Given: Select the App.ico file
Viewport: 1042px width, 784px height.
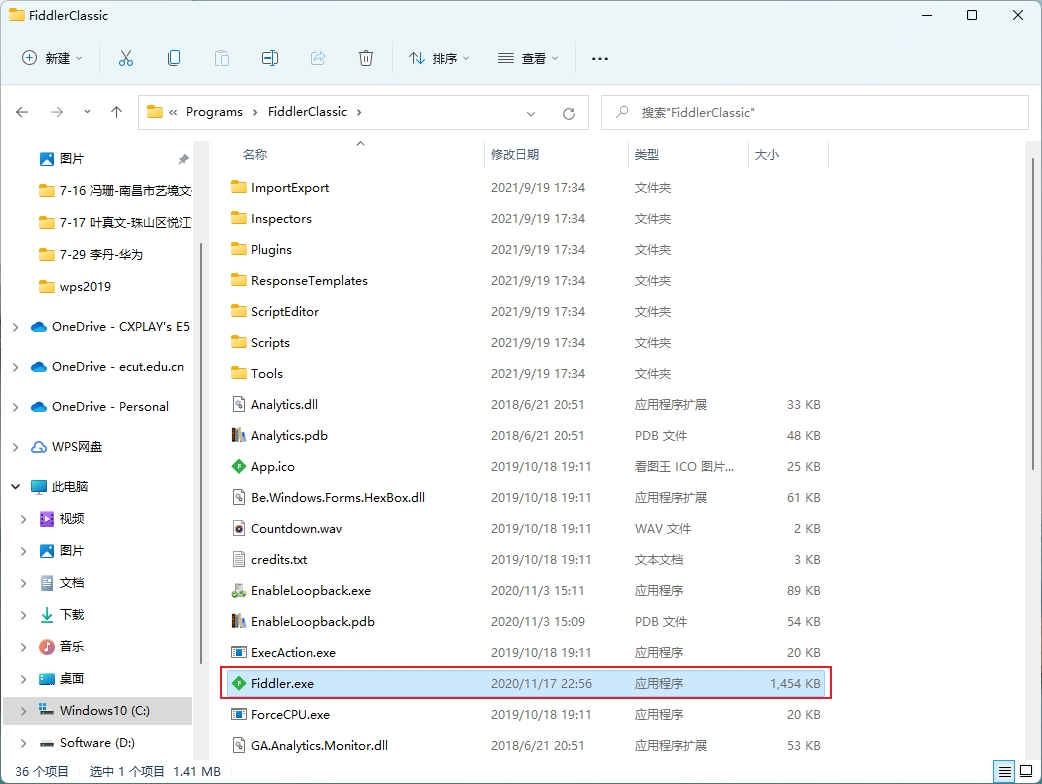Looking at the screenshot, I should (272, 467).
